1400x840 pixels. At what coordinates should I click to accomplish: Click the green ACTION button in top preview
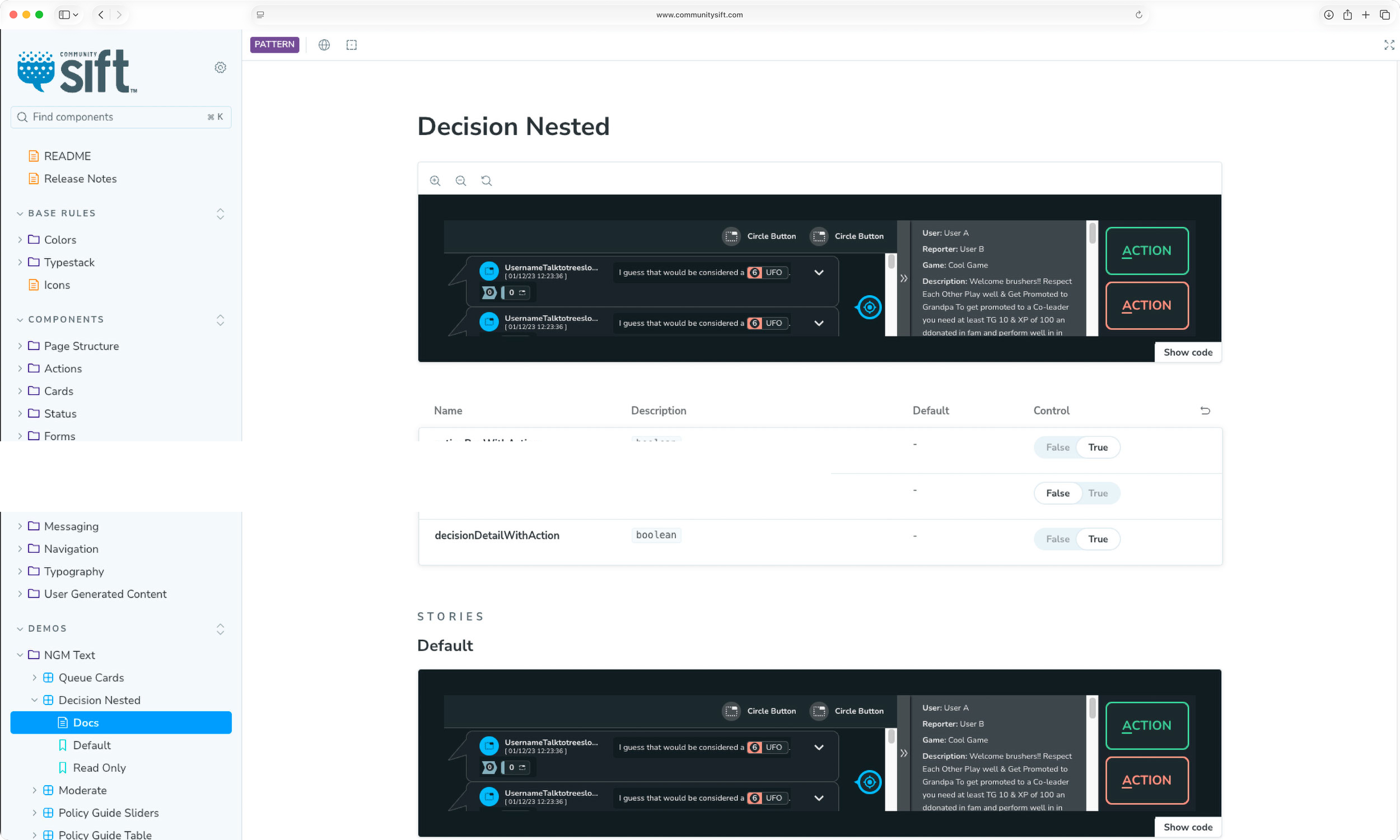coord(1146,251)
